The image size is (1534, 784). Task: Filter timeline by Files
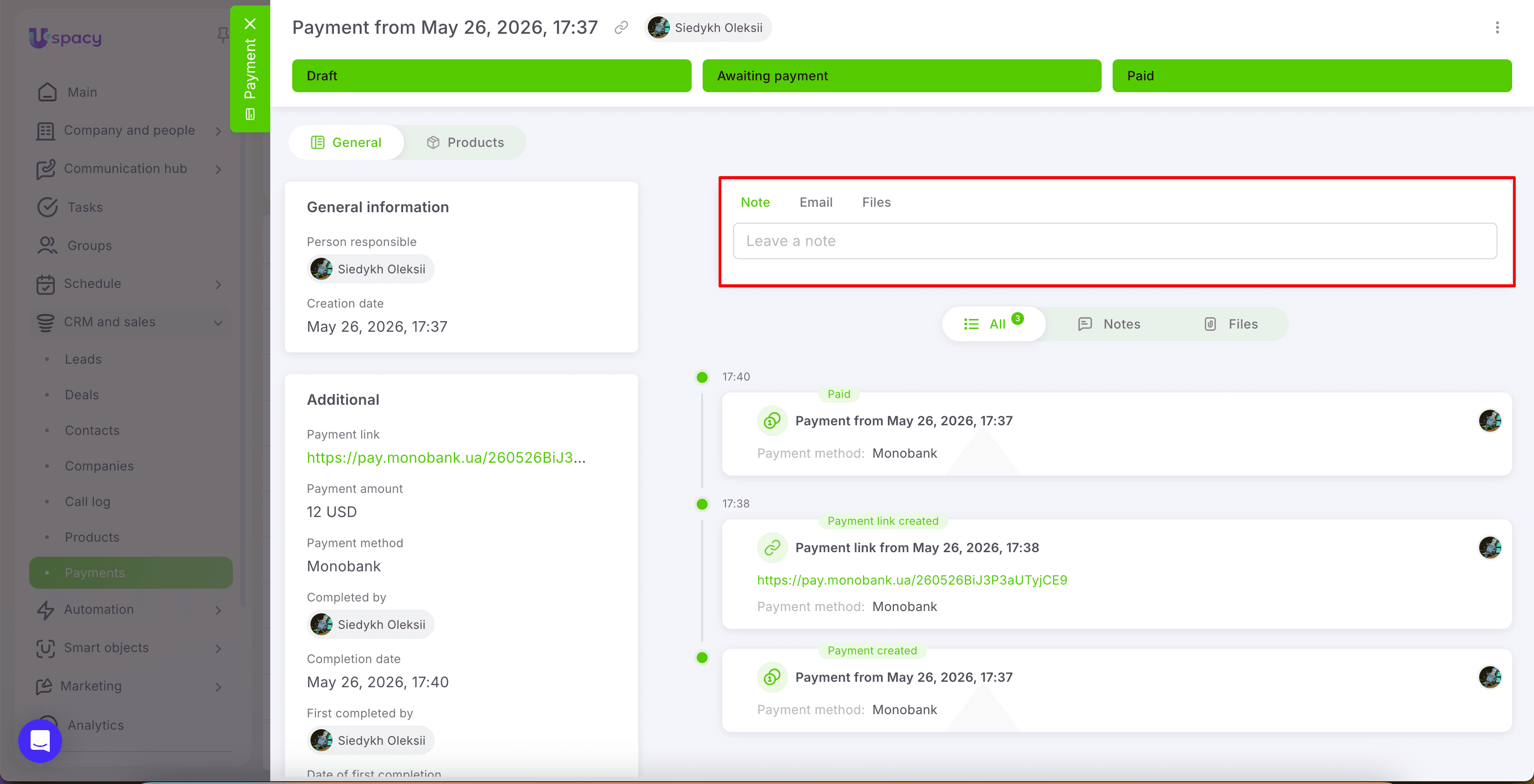tap(1231, 324)
